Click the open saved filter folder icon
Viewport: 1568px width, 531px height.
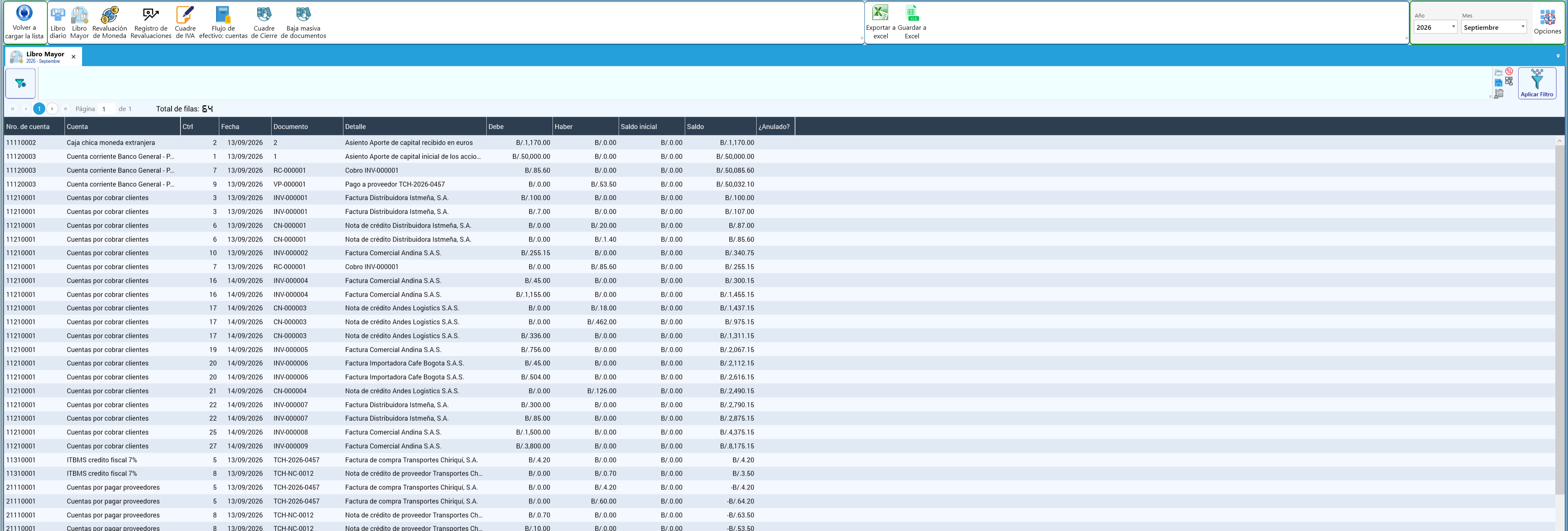click(x=1498, y=73)
